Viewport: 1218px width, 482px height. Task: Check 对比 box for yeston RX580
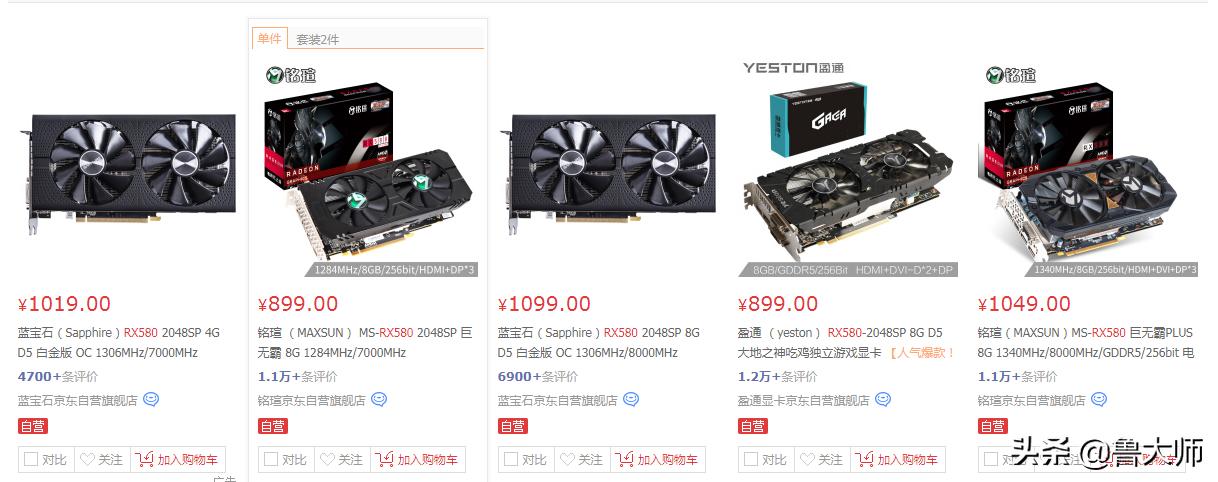pyautogui.click(x=767, y=459)
